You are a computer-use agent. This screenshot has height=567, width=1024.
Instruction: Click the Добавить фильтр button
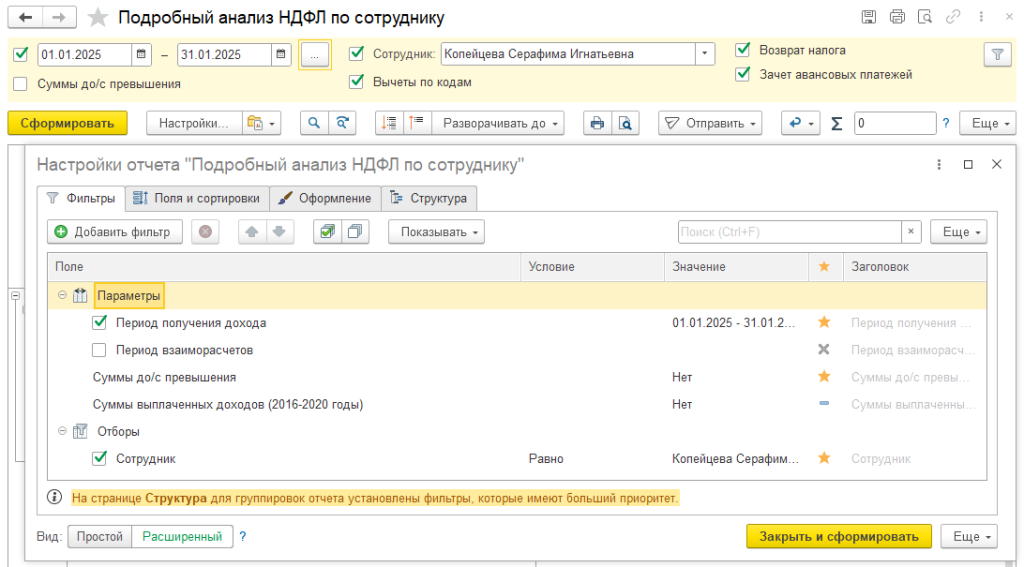pos(114,232)
